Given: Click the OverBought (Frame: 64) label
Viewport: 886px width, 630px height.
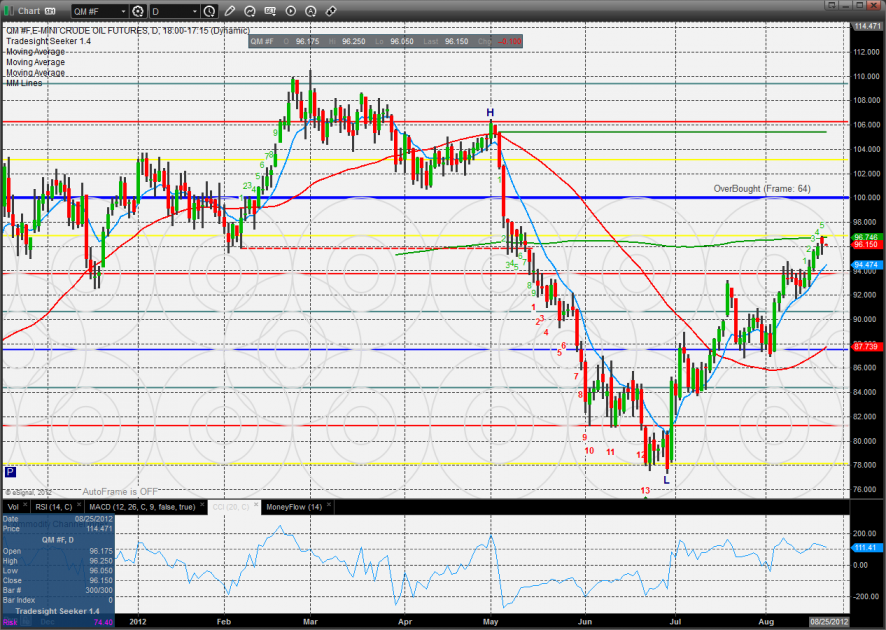Looking at the screenshot, I should tap(762, 189).
